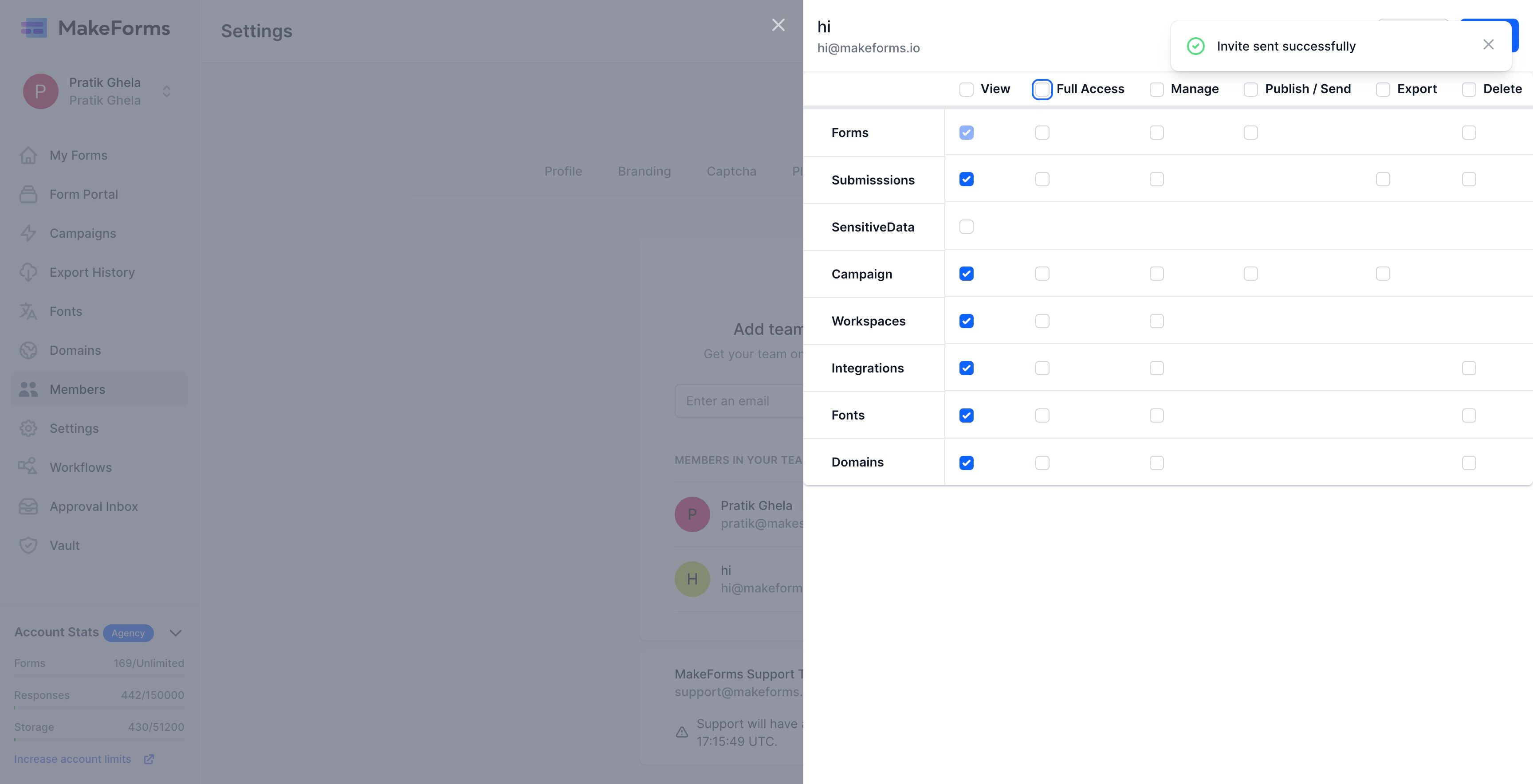The height and width of the screenshot is (784, 1533).
Task: Uncheck View permission for Campaign
Action: pos(967,274)
